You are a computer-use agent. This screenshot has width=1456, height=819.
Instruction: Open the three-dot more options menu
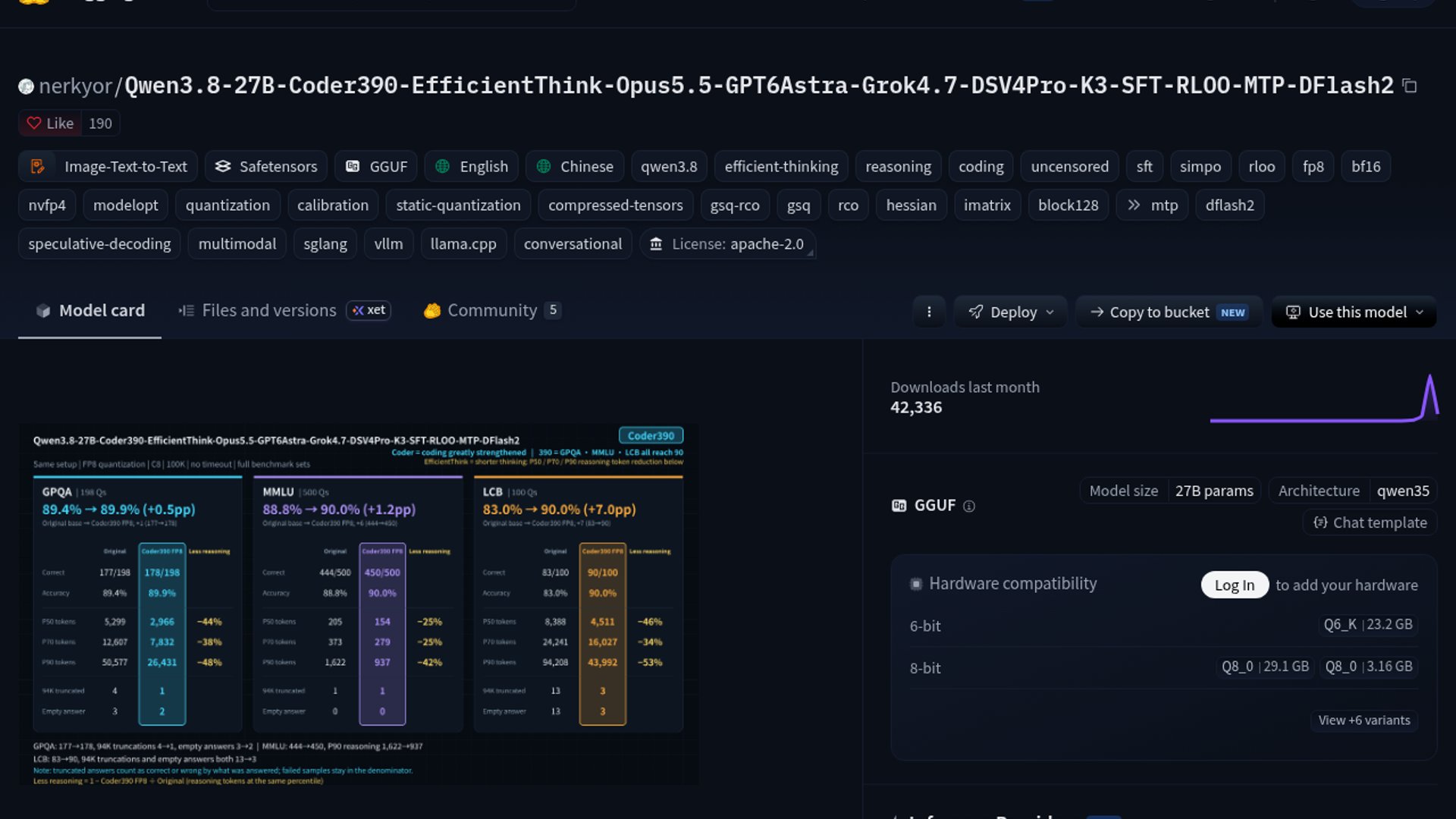pyautogui.click(x=929, y=312)
